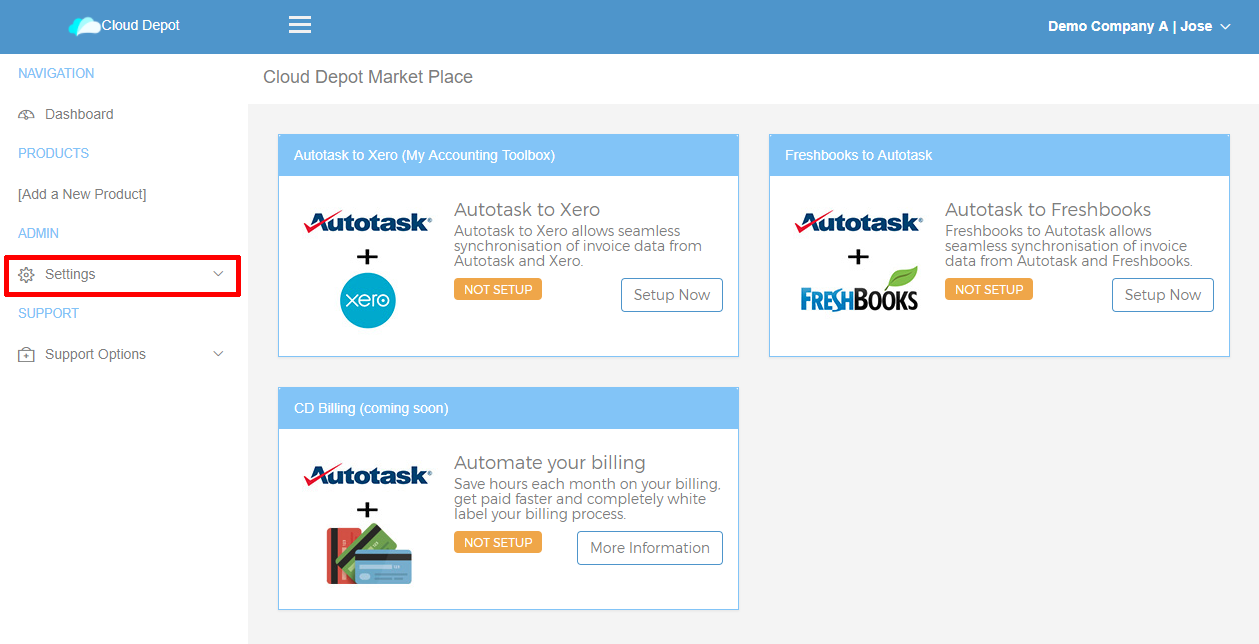
Task: Click the NAVIGATION section label
Action: click(56, 74)
